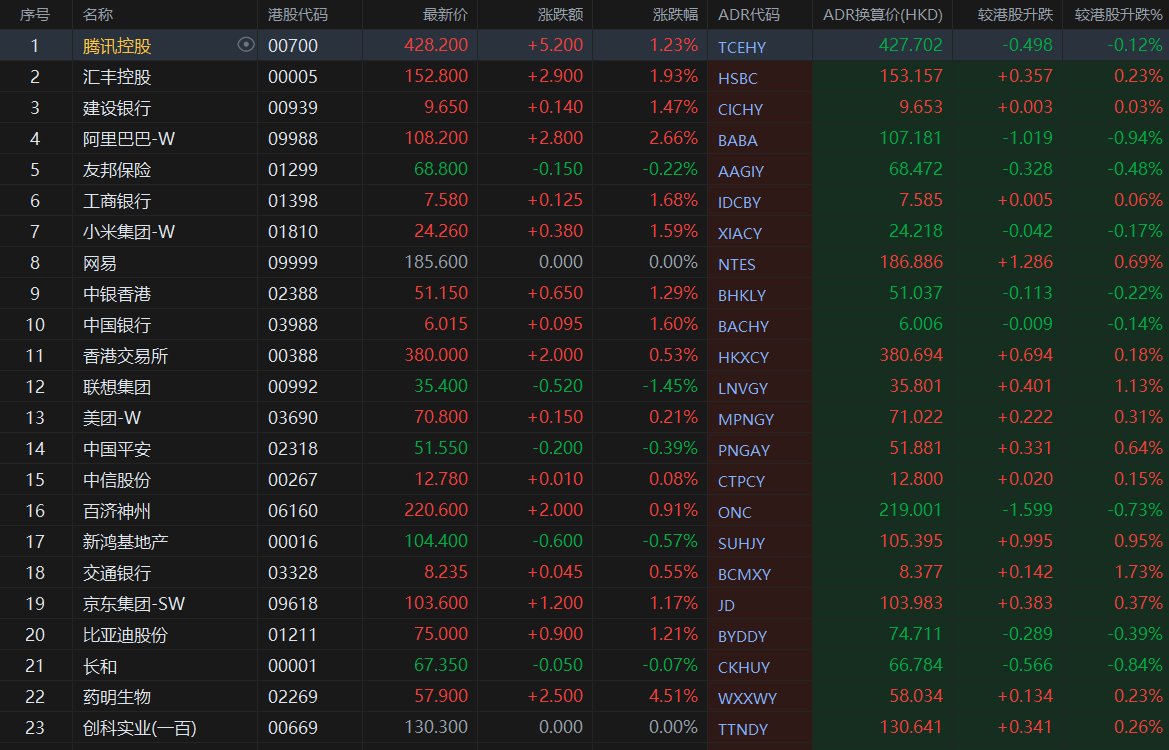
Task: Select the latest price 428.200
Action: (436, 45)
